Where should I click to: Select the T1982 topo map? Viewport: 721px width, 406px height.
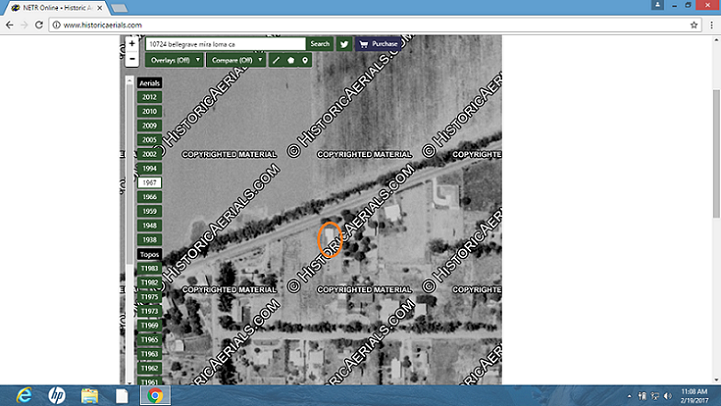coord(149,283)
